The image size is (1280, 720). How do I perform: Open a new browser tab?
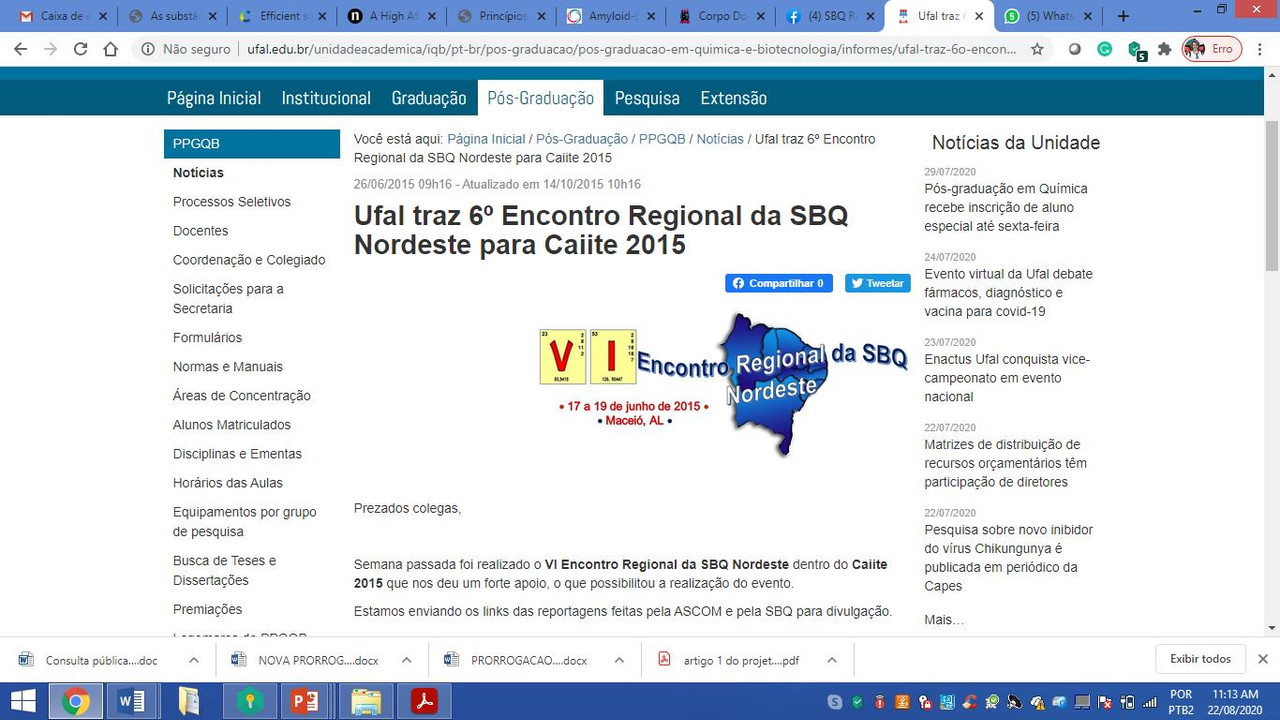click(x=1124, y=16)
